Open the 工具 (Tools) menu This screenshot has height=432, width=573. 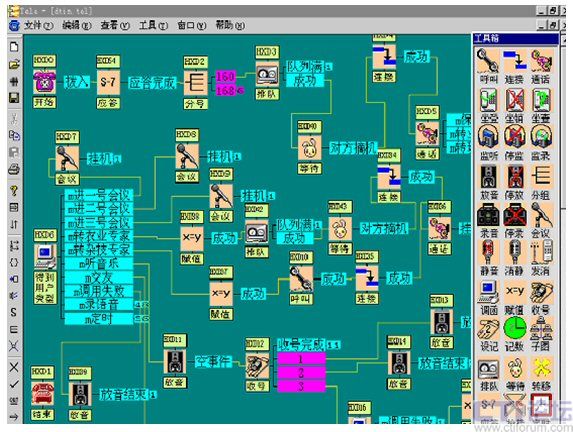153,25
